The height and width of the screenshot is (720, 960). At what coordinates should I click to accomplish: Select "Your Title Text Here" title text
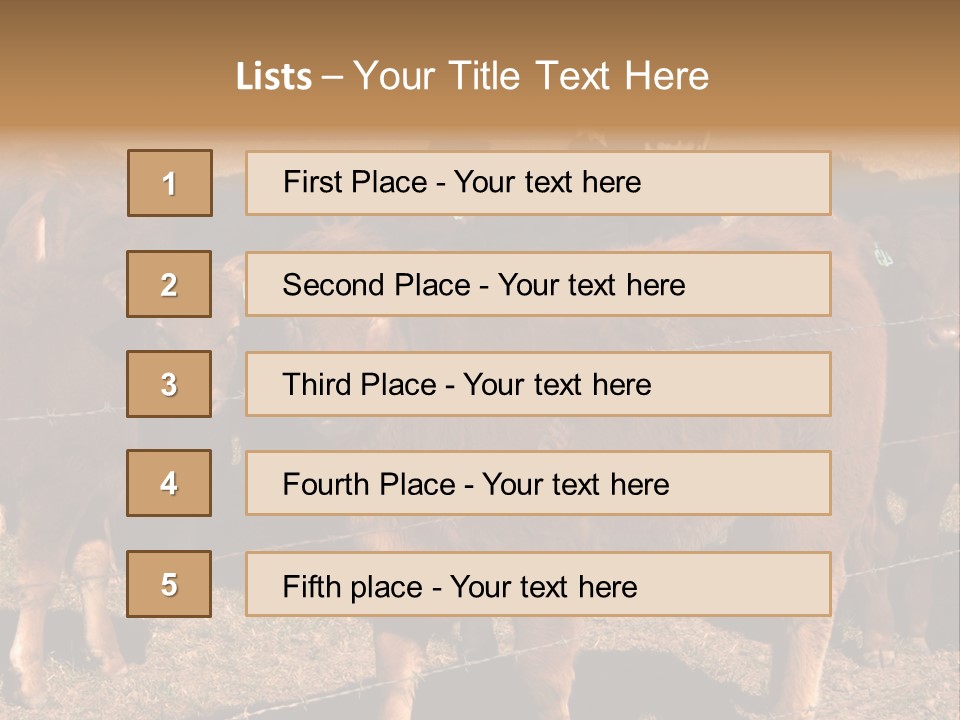(531, 76)
